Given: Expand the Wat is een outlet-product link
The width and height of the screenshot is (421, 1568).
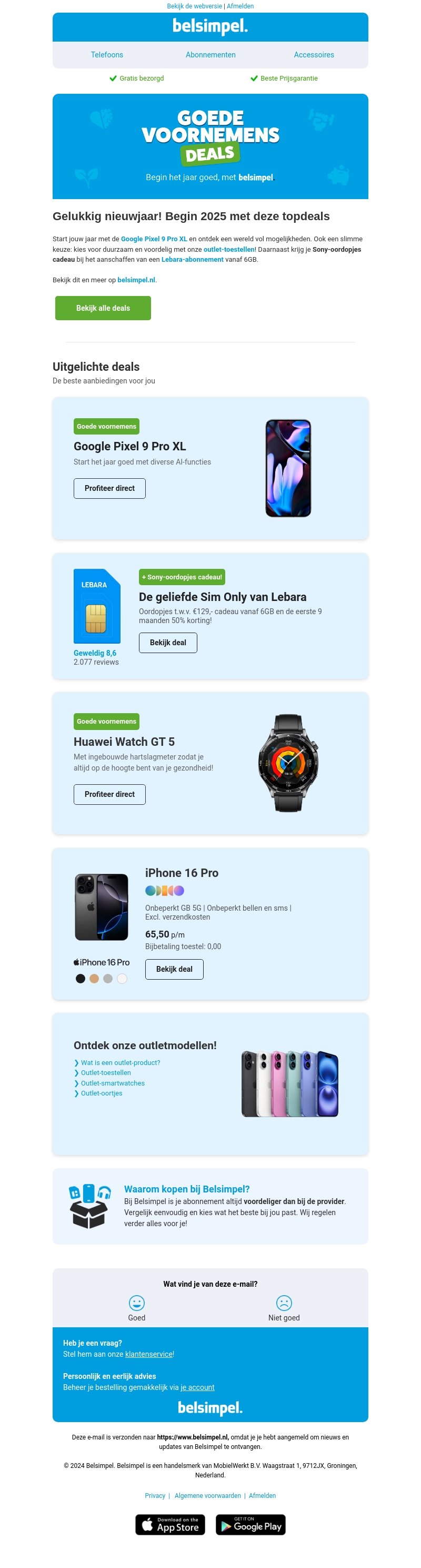Looking at the screenshot, I should point(117,1062).
